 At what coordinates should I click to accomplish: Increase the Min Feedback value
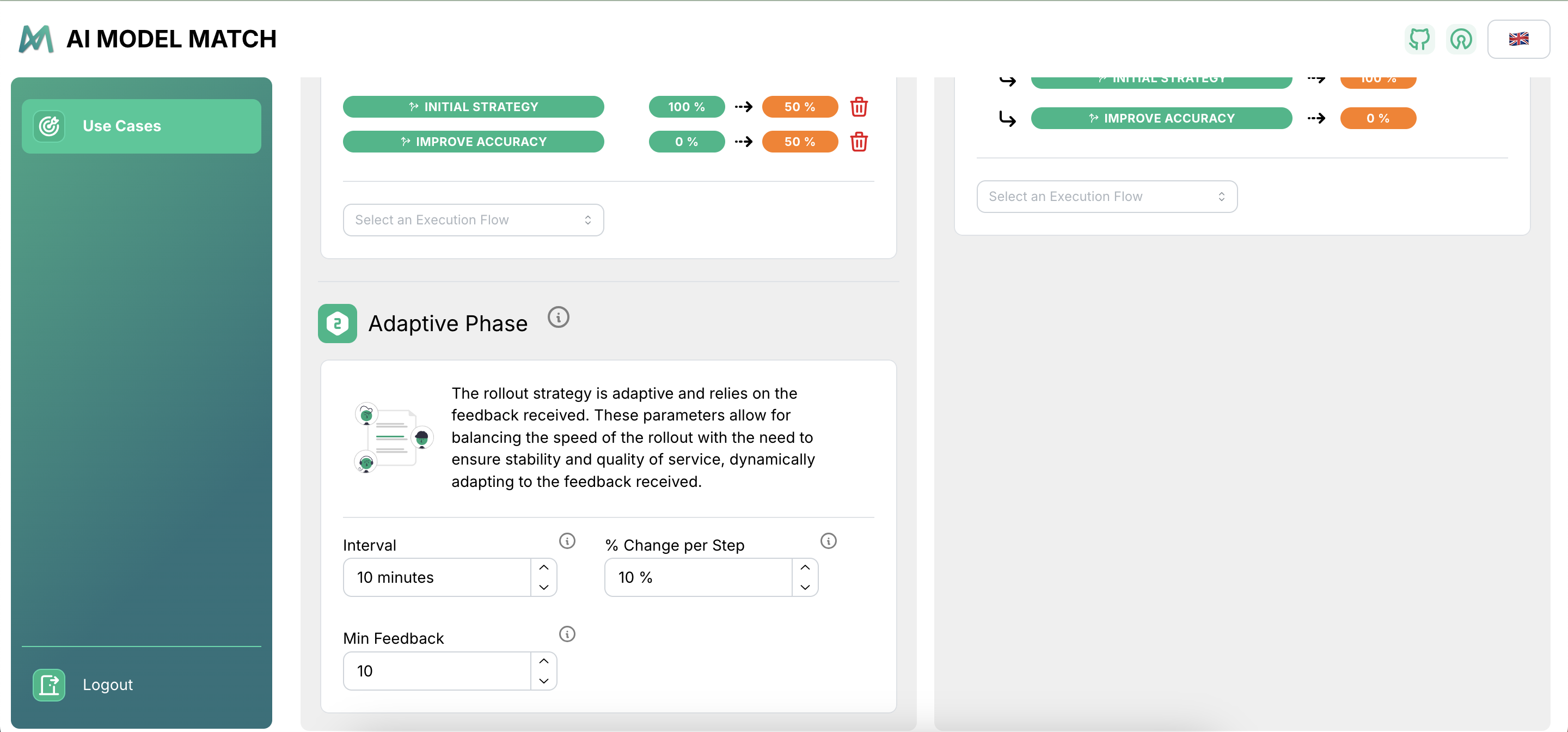pos(543,661)
